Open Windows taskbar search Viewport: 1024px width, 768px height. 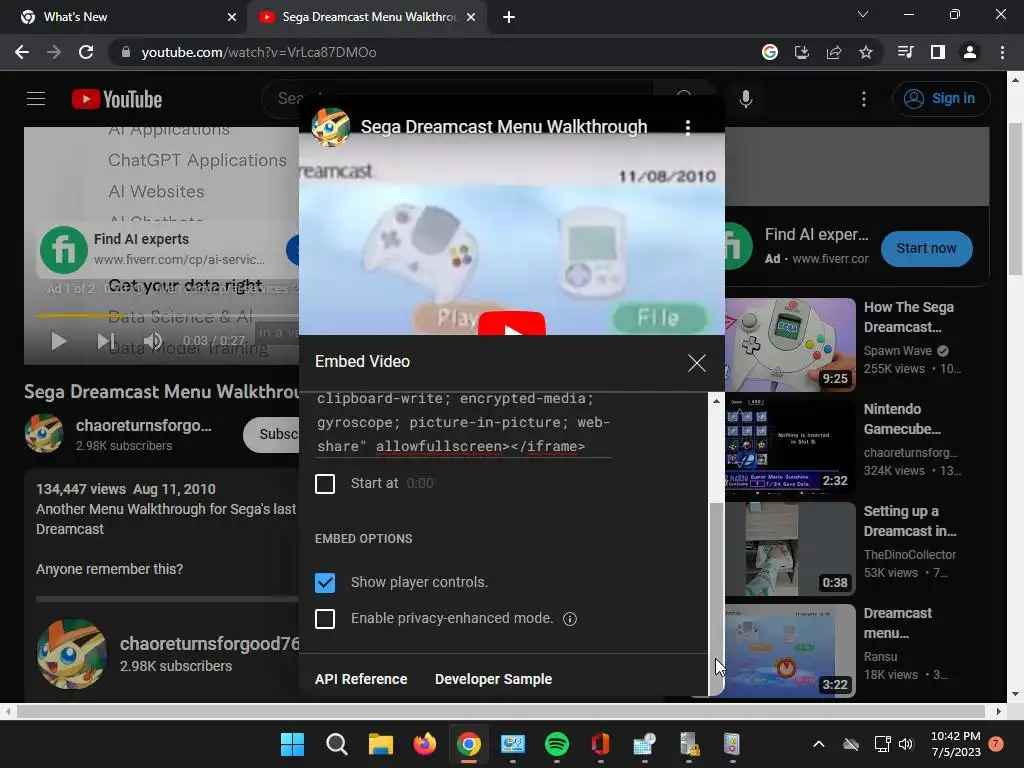pyautogui.click(x=336, y=744)
